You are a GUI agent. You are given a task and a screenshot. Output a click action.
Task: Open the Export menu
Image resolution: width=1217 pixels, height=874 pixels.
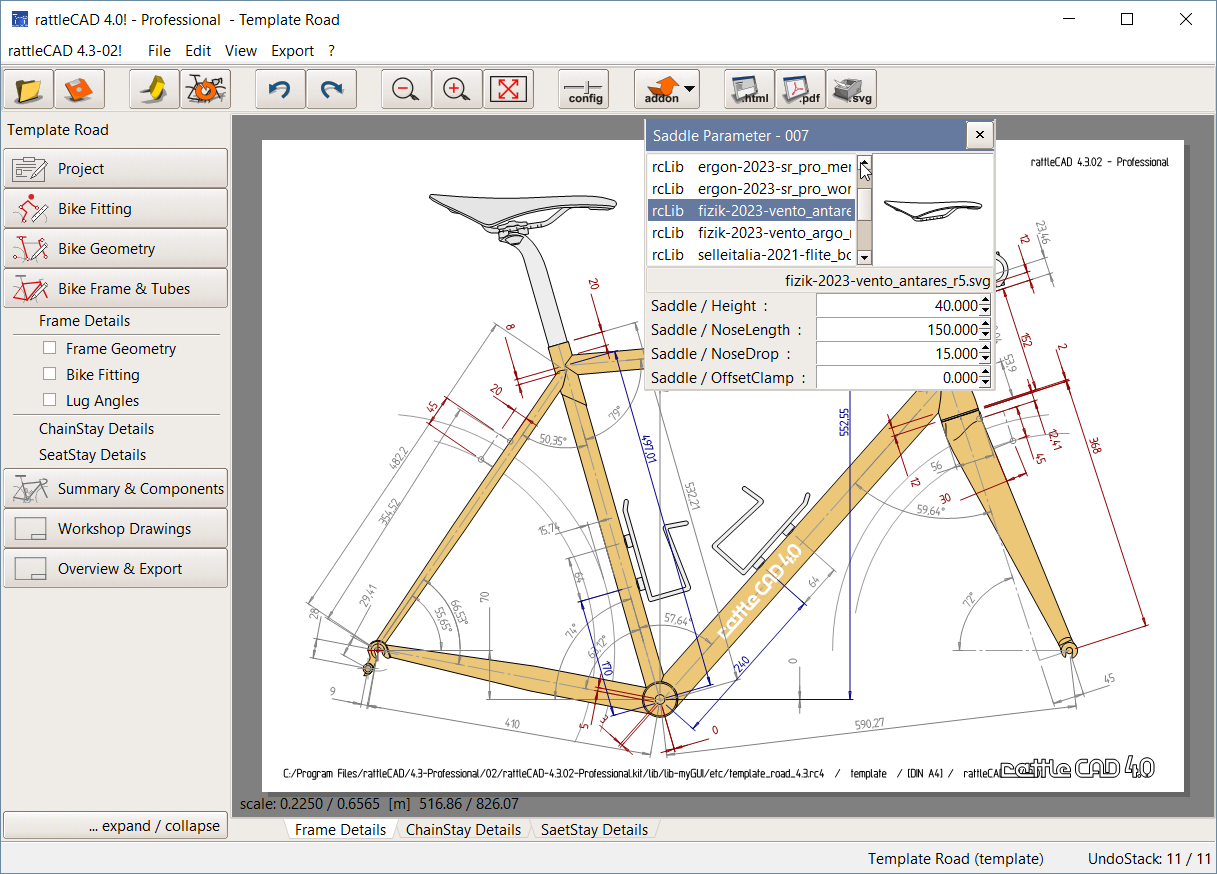click(x=293, y=51)
